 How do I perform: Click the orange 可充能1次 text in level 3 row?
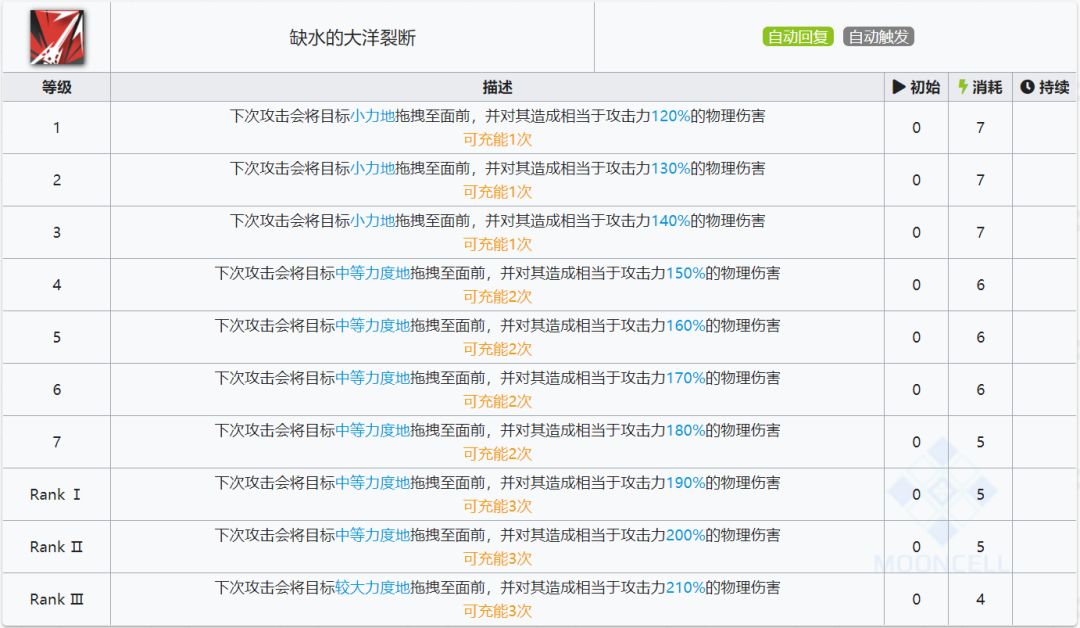click(497, 244)
